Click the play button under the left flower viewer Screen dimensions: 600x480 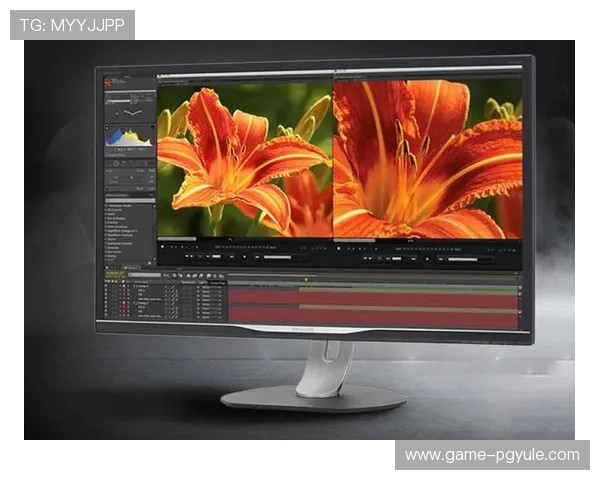click(x=245, y=257)
